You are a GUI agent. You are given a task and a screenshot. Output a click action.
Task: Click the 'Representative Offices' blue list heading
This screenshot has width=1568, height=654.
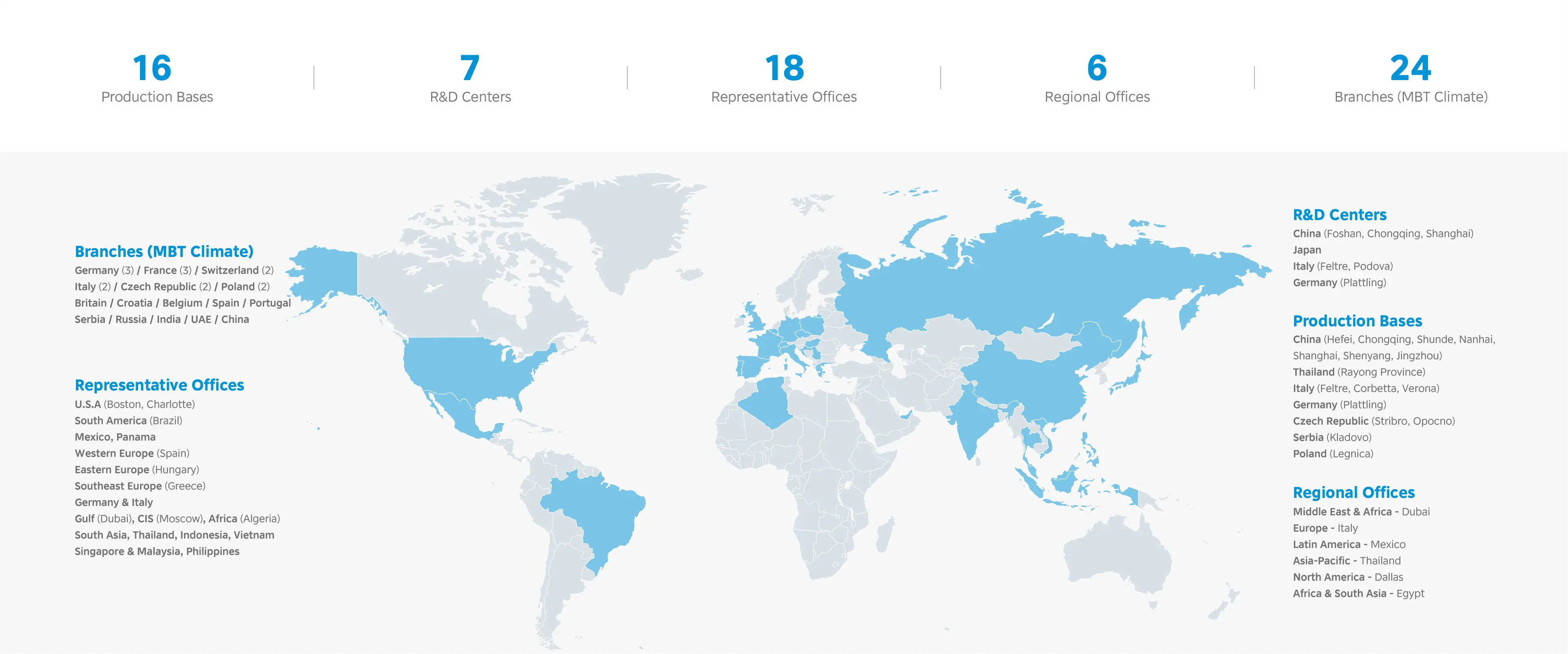pos(159,385)
